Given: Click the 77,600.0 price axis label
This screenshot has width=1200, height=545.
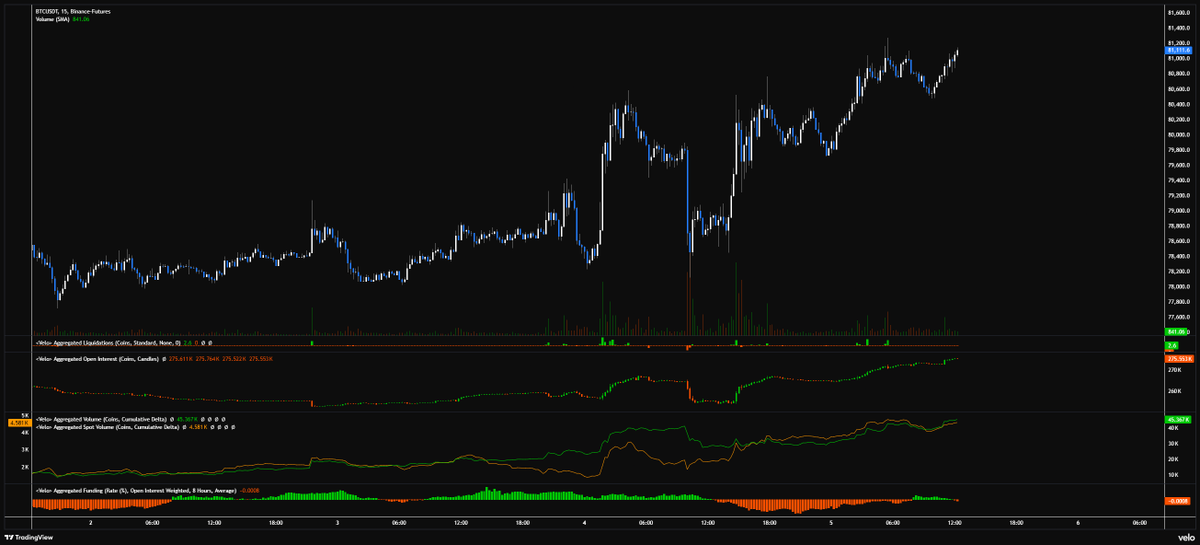Looking at the screenshot, I should (x=1178, y=317).
